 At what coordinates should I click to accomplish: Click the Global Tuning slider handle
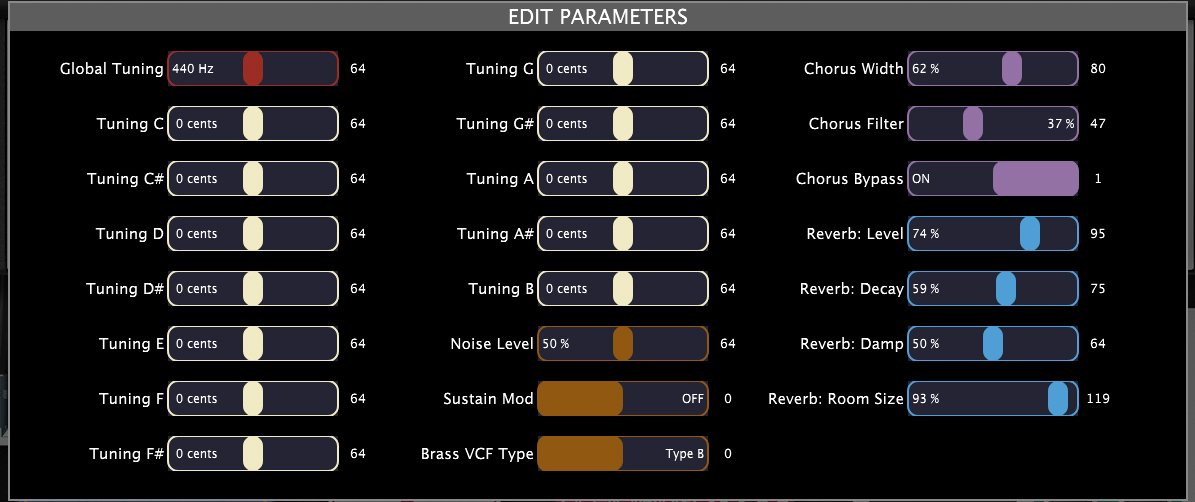coord(253,69)
